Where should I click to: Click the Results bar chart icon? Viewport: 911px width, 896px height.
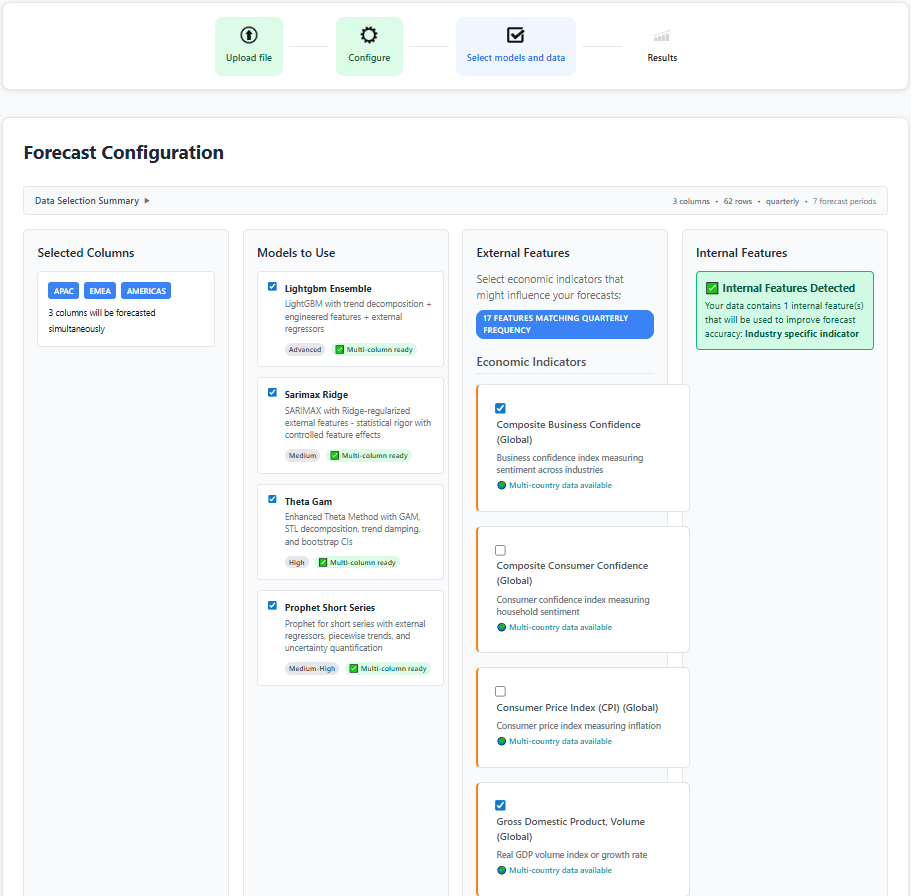click(662, 36)
